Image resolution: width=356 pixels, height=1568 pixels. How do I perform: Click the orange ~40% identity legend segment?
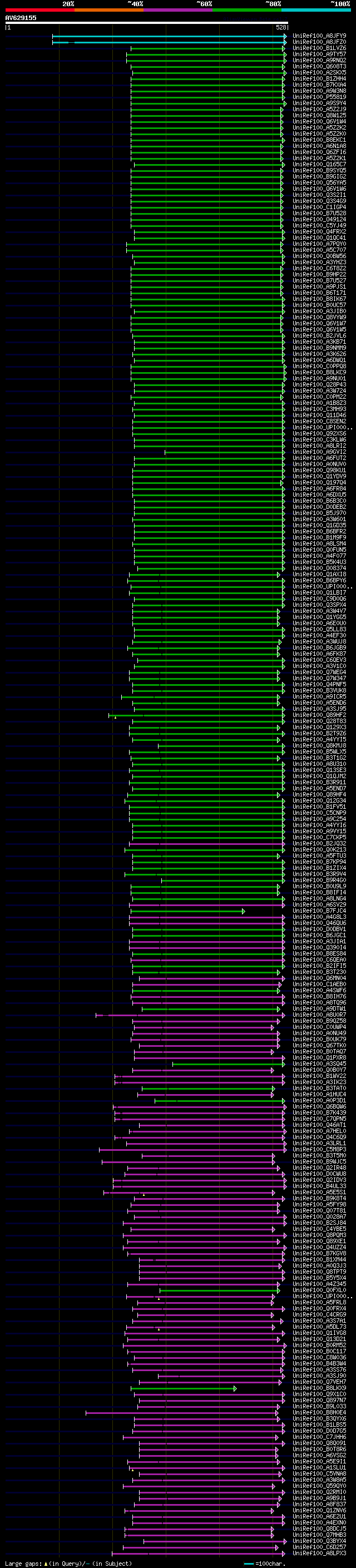coord(109,10)
